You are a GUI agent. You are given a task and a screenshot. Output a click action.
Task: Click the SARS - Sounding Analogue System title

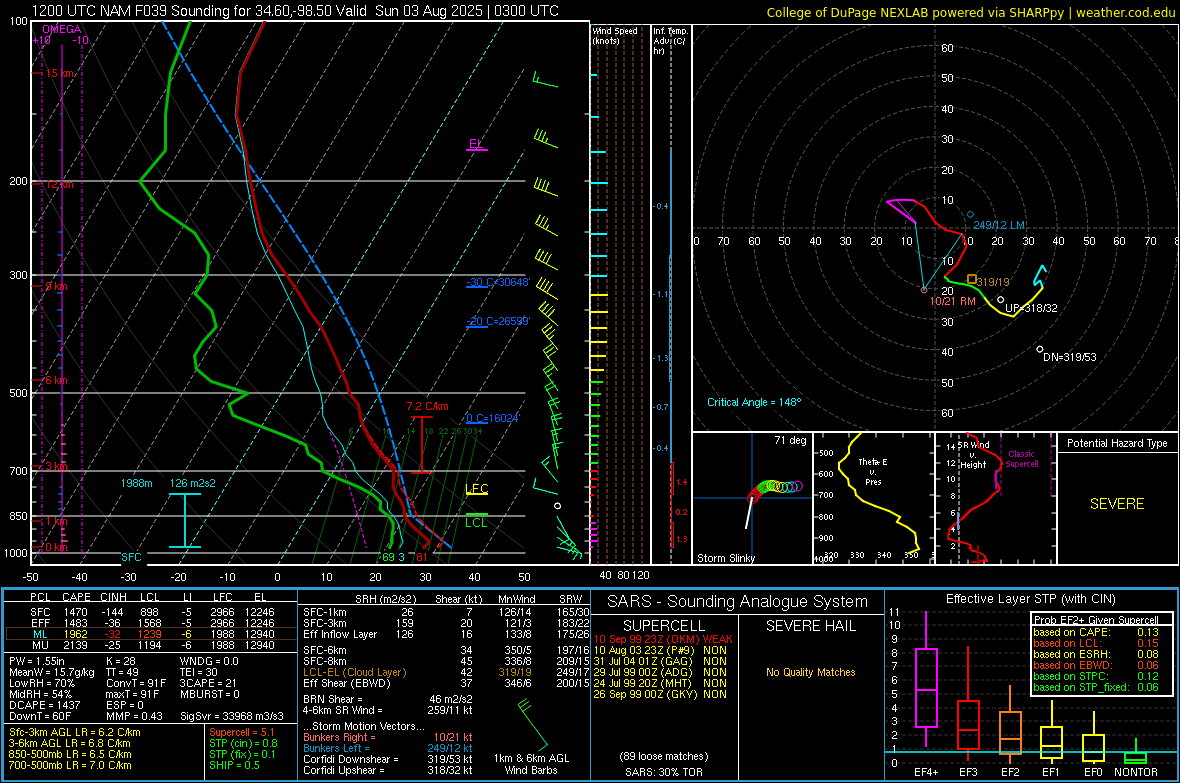click(737, 602)
